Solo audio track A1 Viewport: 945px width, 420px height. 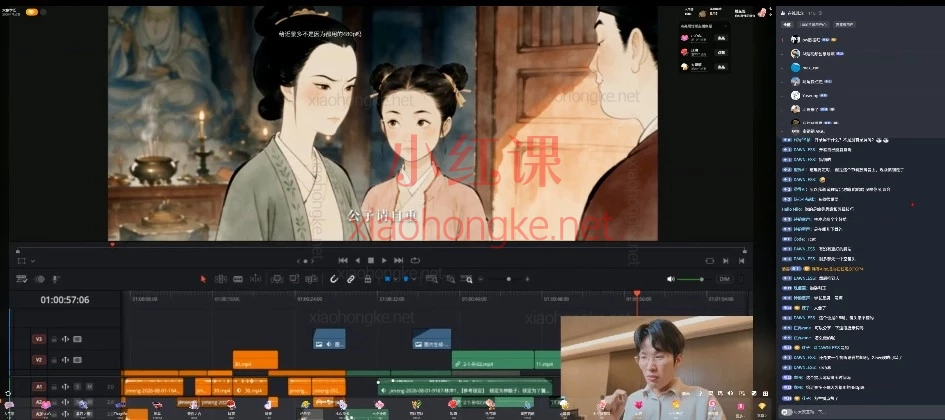[x=78, y=386]
